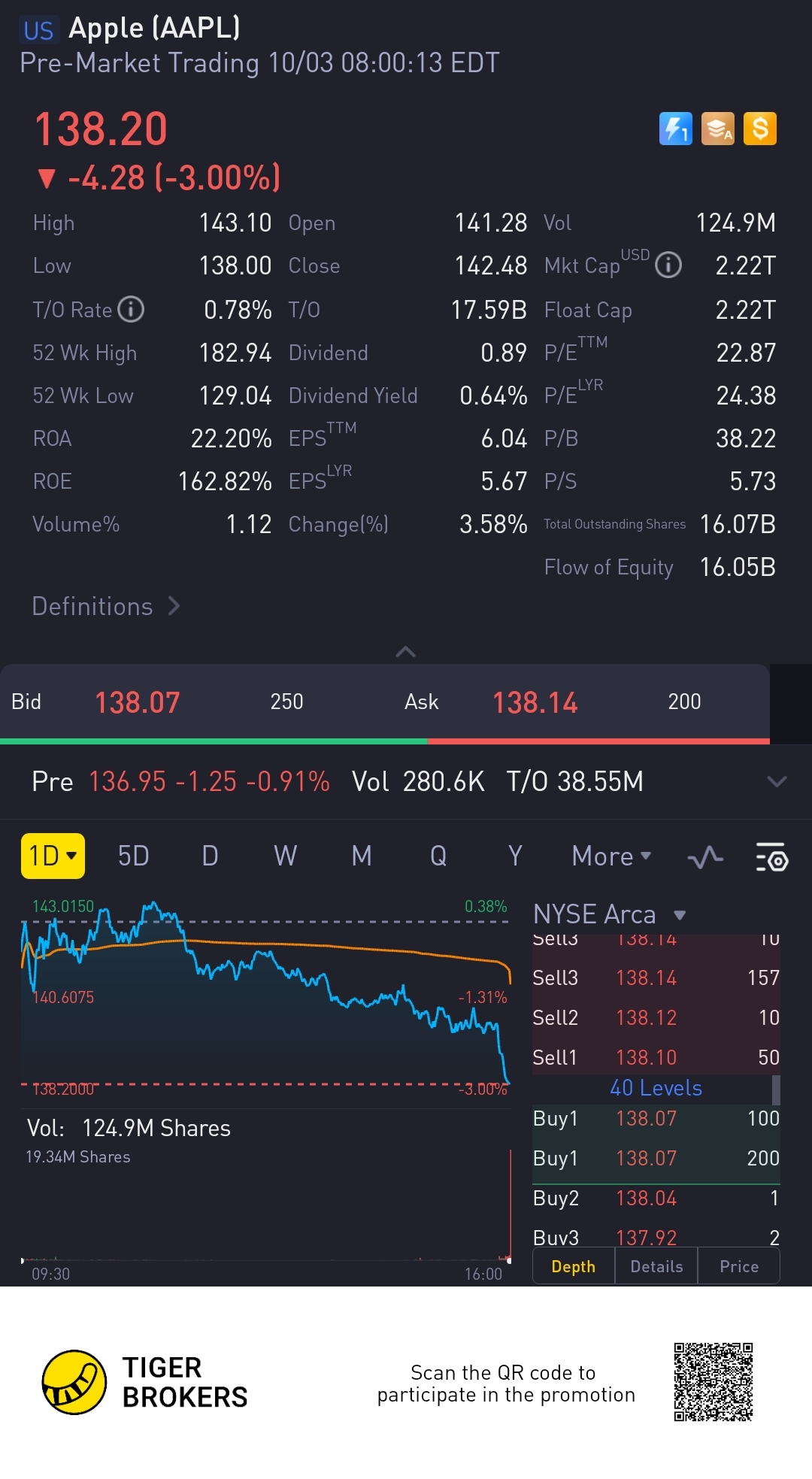Tap the Open value 141.28

coord(491,223)
